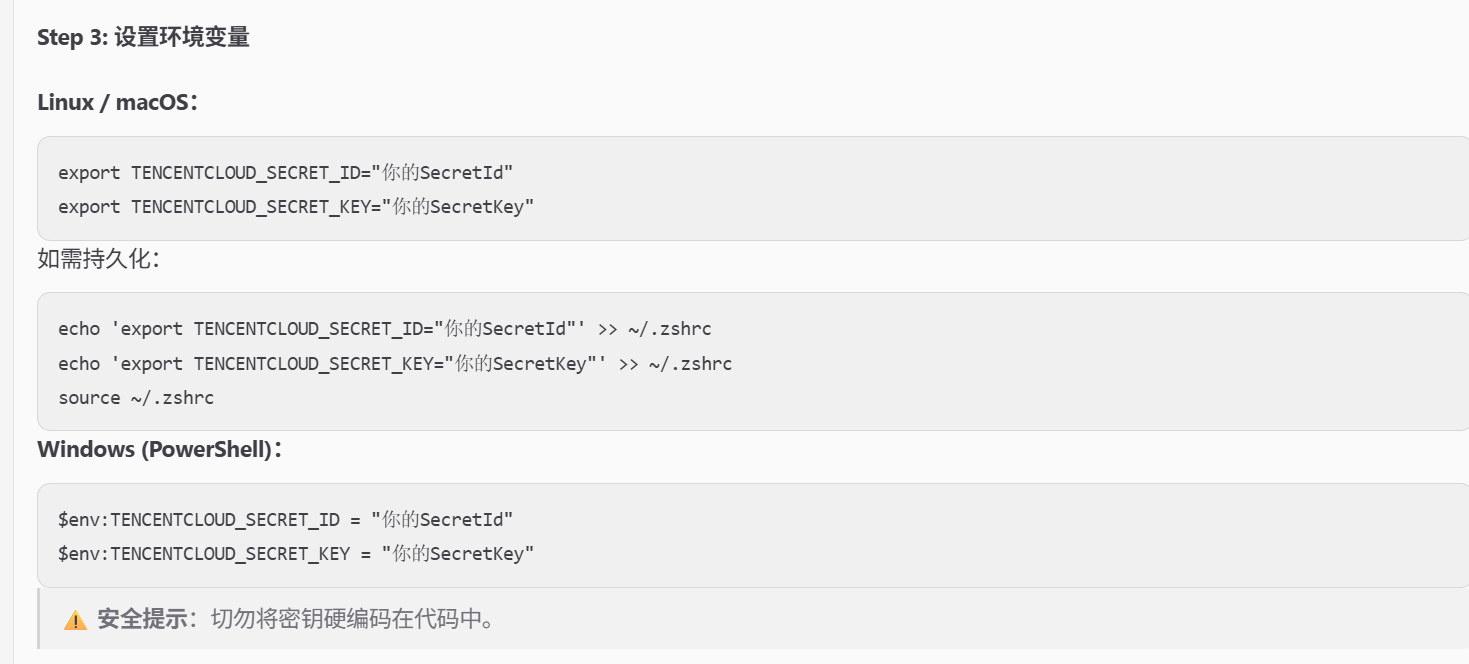The height and width of the screenshot is (664, 1469).
Task: Click the export TENCENTCLOUD_SECRET_KEY line
Action: [x=296, y=207]
